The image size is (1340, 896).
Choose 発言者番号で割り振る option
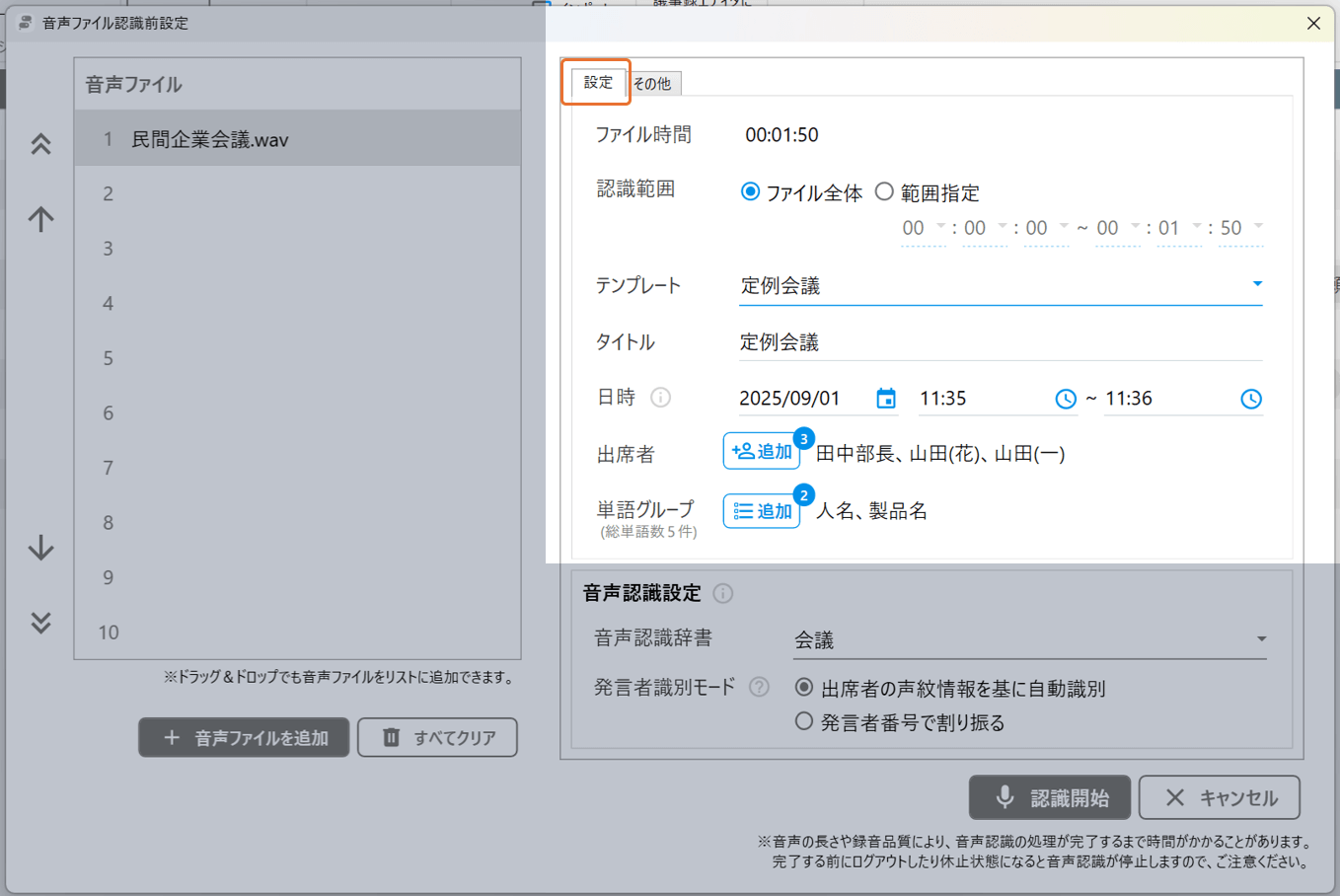tap(804, 722)
